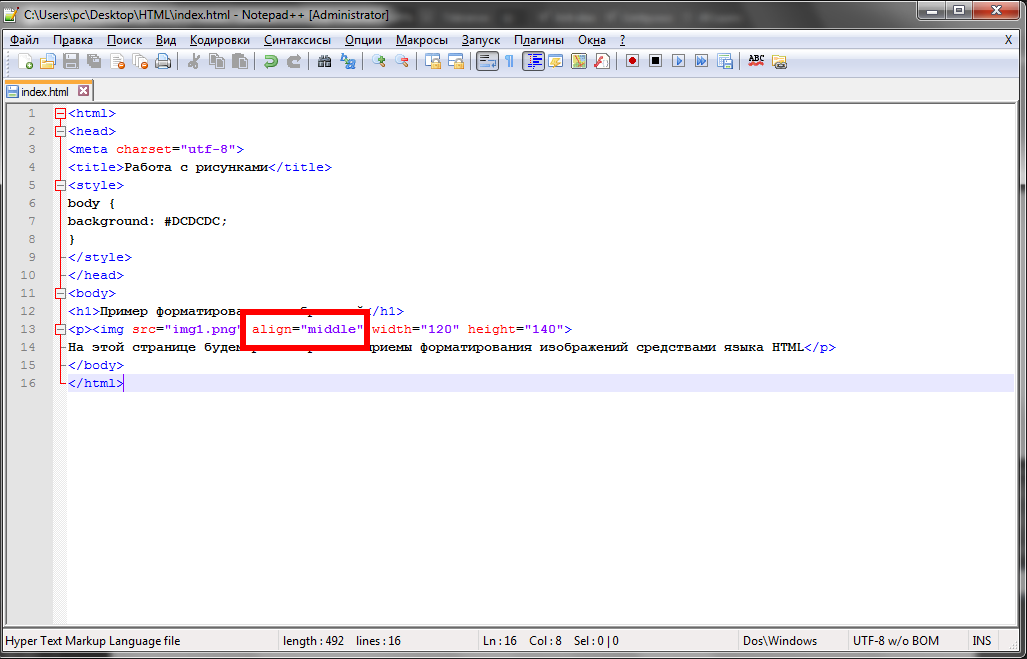The height and width of the screenshot is (659, 1027).
Task: Create a new file using toolbar icon
Action: 26,62
